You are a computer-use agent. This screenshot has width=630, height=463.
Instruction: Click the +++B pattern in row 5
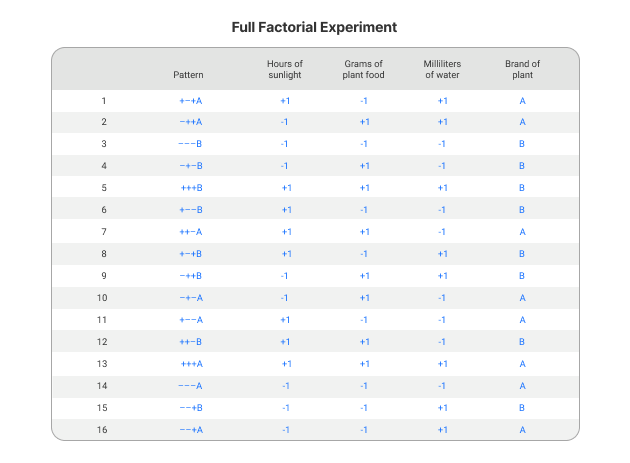pos(191,188)
